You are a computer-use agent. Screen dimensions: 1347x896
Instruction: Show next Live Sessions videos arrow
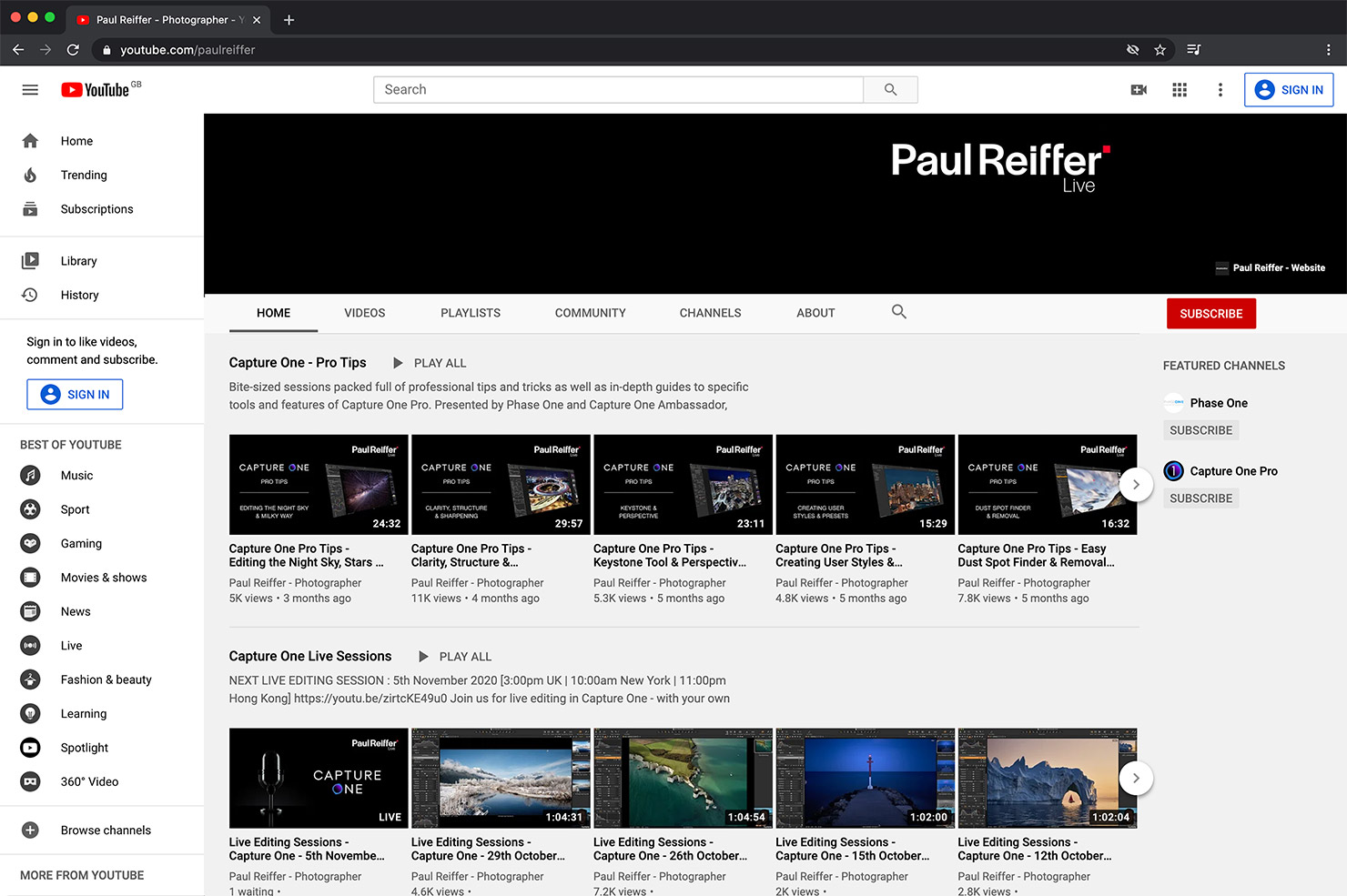pos(1136,779)
